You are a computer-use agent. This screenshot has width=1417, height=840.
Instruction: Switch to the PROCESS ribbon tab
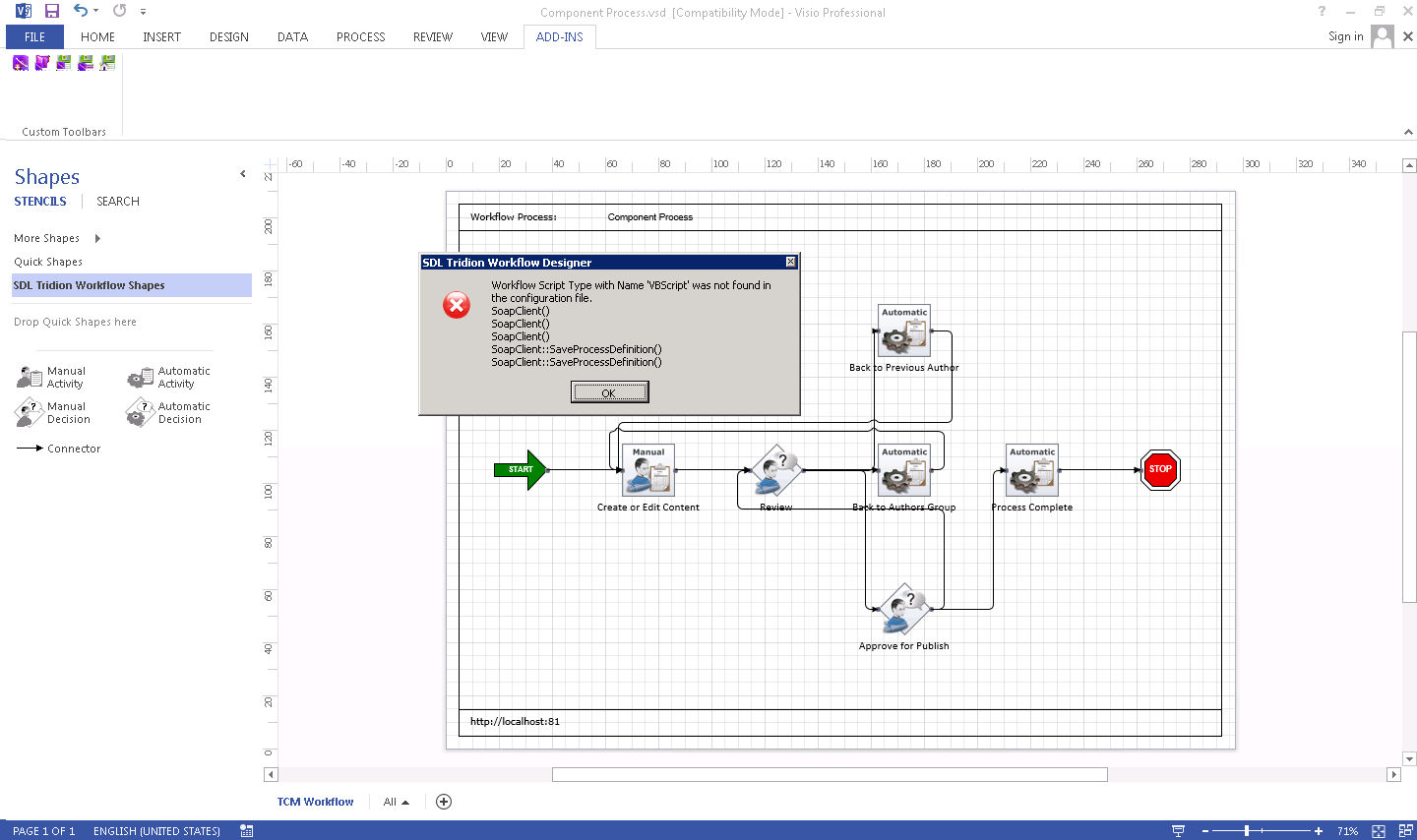tap(361, 37)
